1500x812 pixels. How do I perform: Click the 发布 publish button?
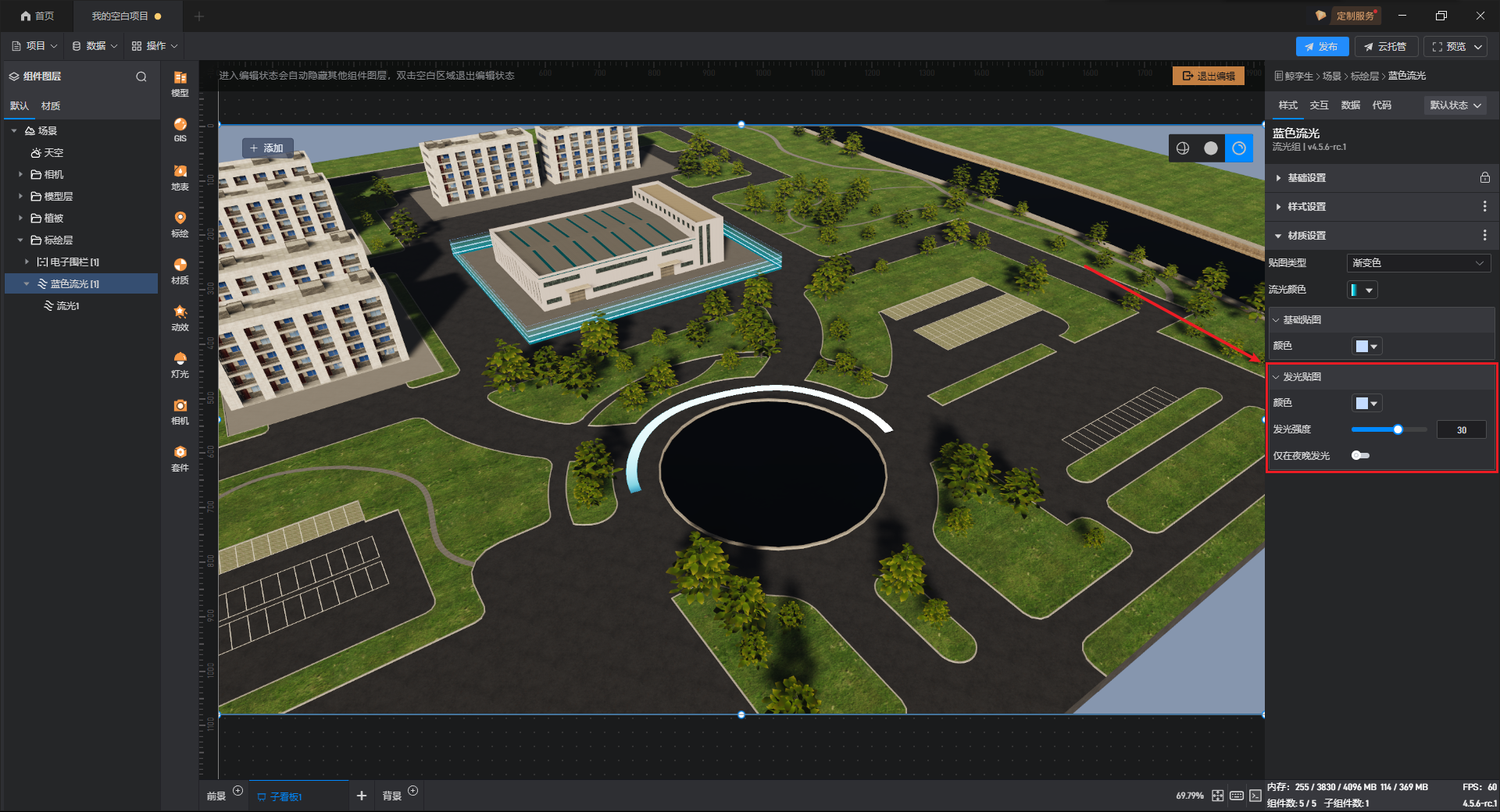click(x=1321, y=47)
